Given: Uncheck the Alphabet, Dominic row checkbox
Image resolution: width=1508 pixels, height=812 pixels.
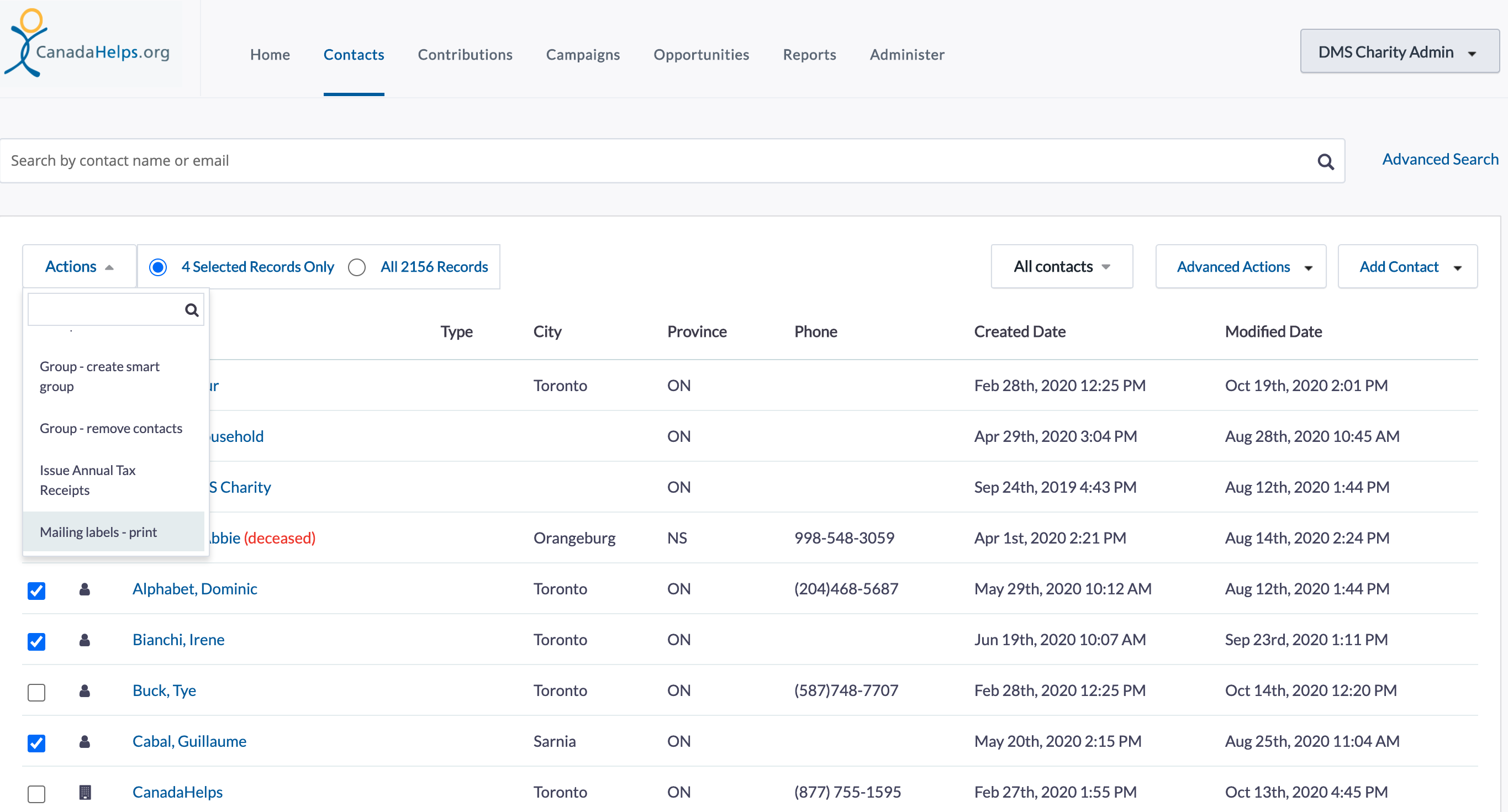Looking at the screenshot, I should (x=36, y=590).
